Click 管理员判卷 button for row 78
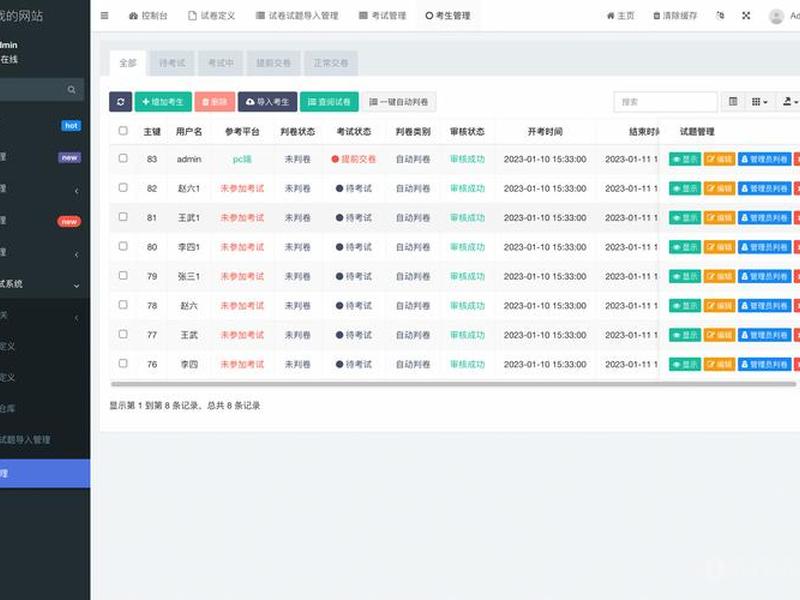Screen dimensions: 800x600 pyautogui.click(x=764, y=306)
